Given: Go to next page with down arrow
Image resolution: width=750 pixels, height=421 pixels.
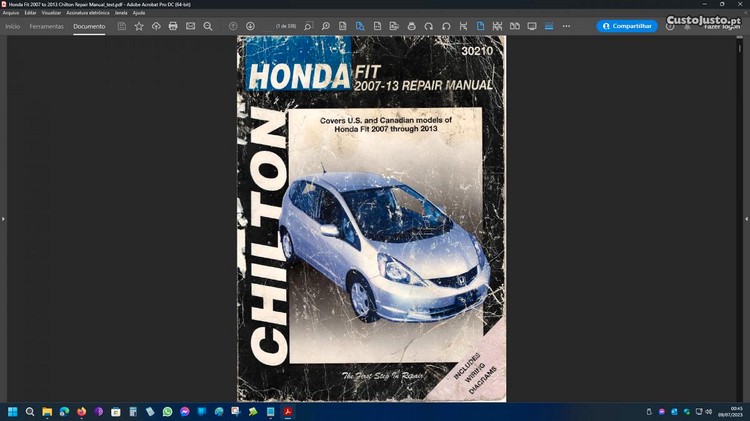Looking at the screenshot, I should [x=250, y=26].
